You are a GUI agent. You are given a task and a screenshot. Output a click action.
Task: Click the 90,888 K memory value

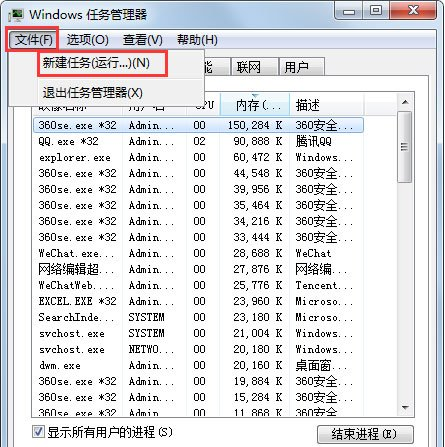tap(258, 141)
